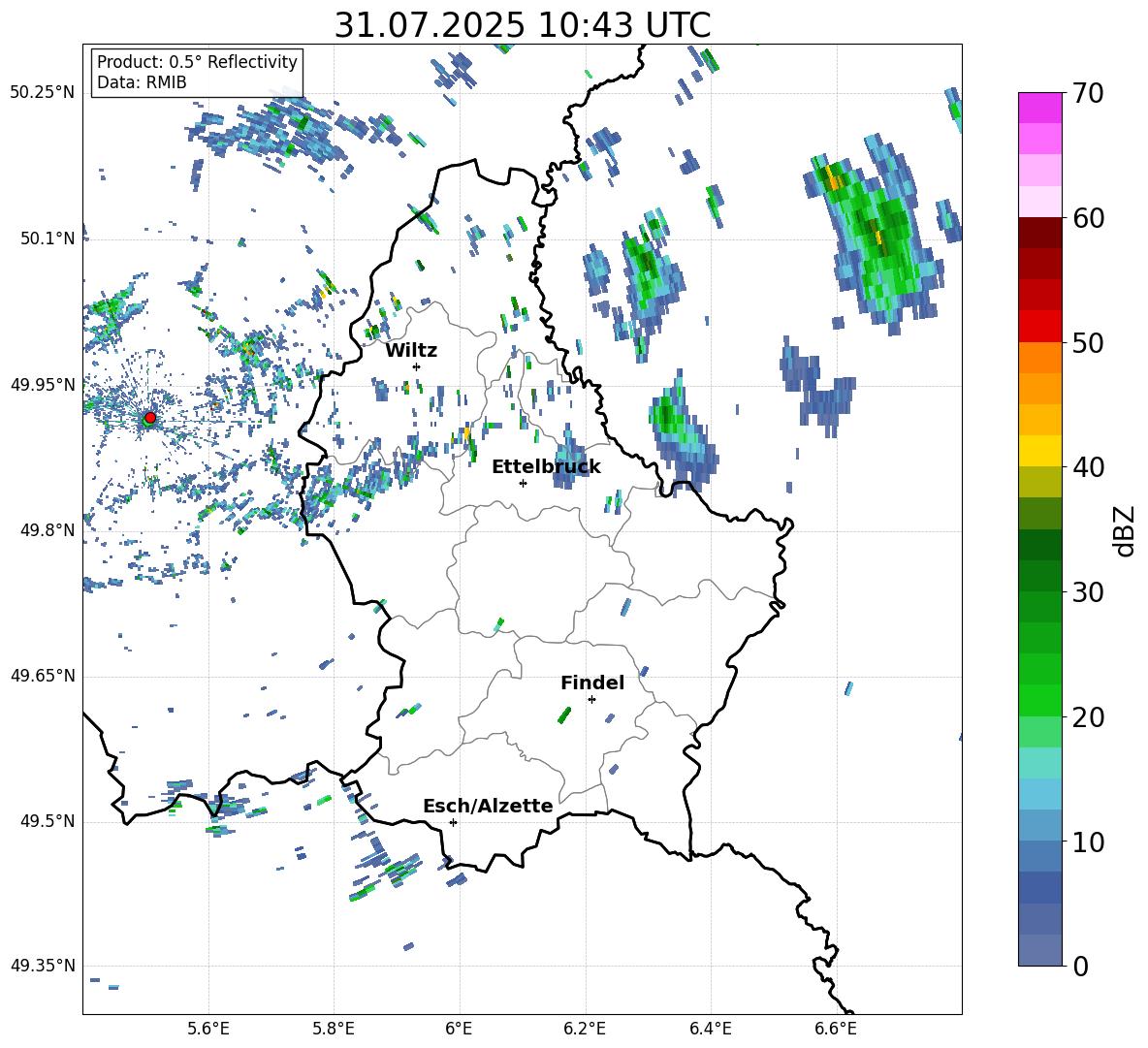The image size is (1148, 1048).
Task: Click the green echo streak west of Findel
Action: tap(563, 715)
